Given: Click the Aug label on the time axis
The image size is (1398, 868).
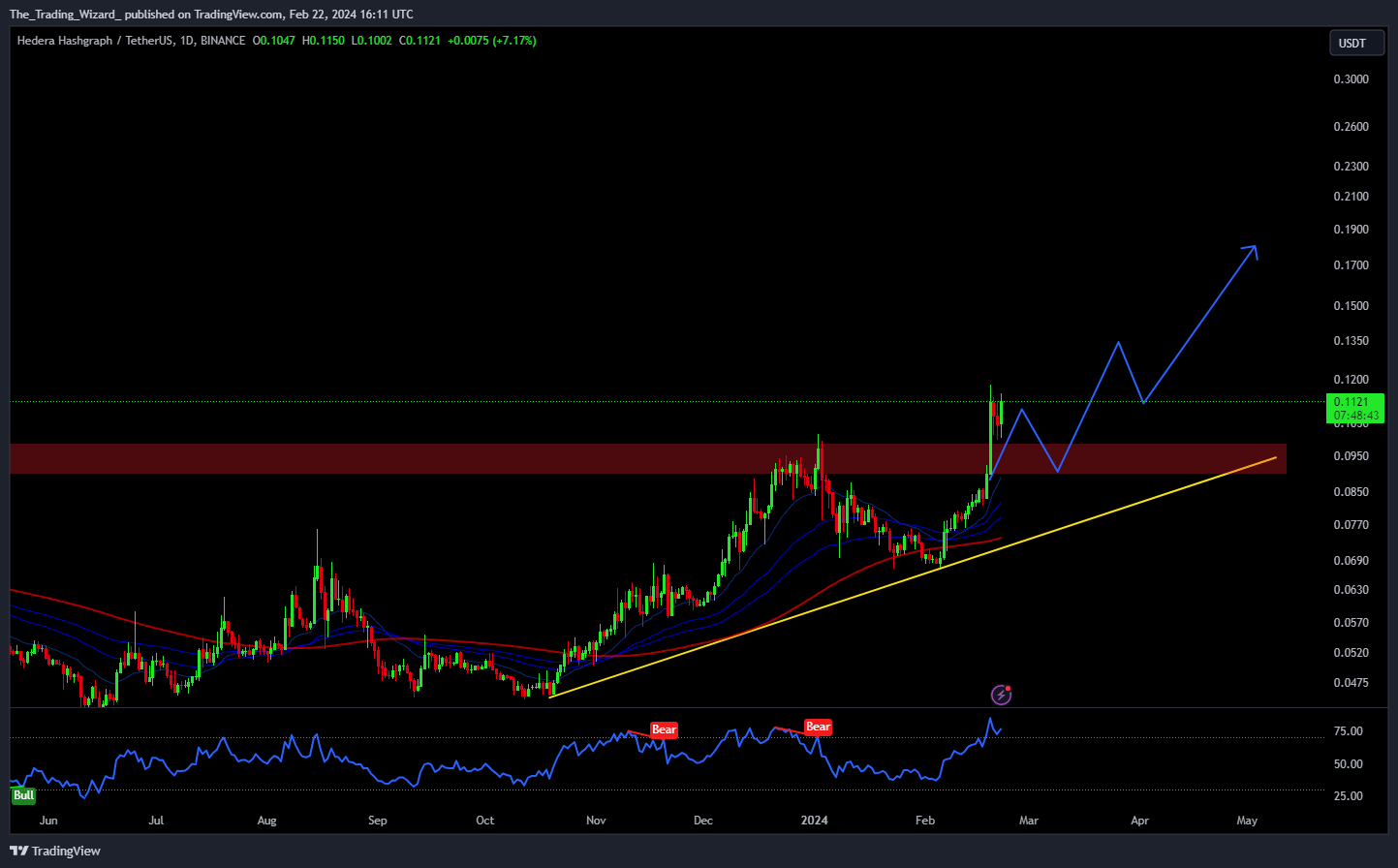Looking at the screenshot, I should [x=266, y=821].
